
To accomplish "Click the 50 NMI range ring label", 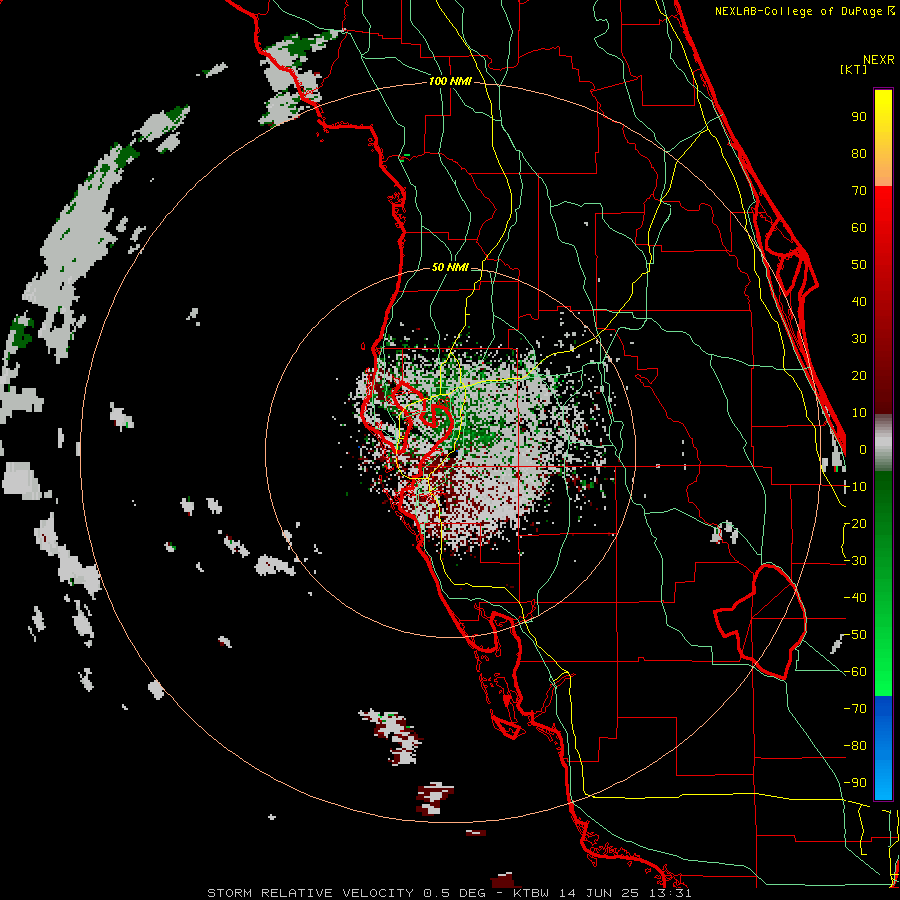I will (450, 267).
